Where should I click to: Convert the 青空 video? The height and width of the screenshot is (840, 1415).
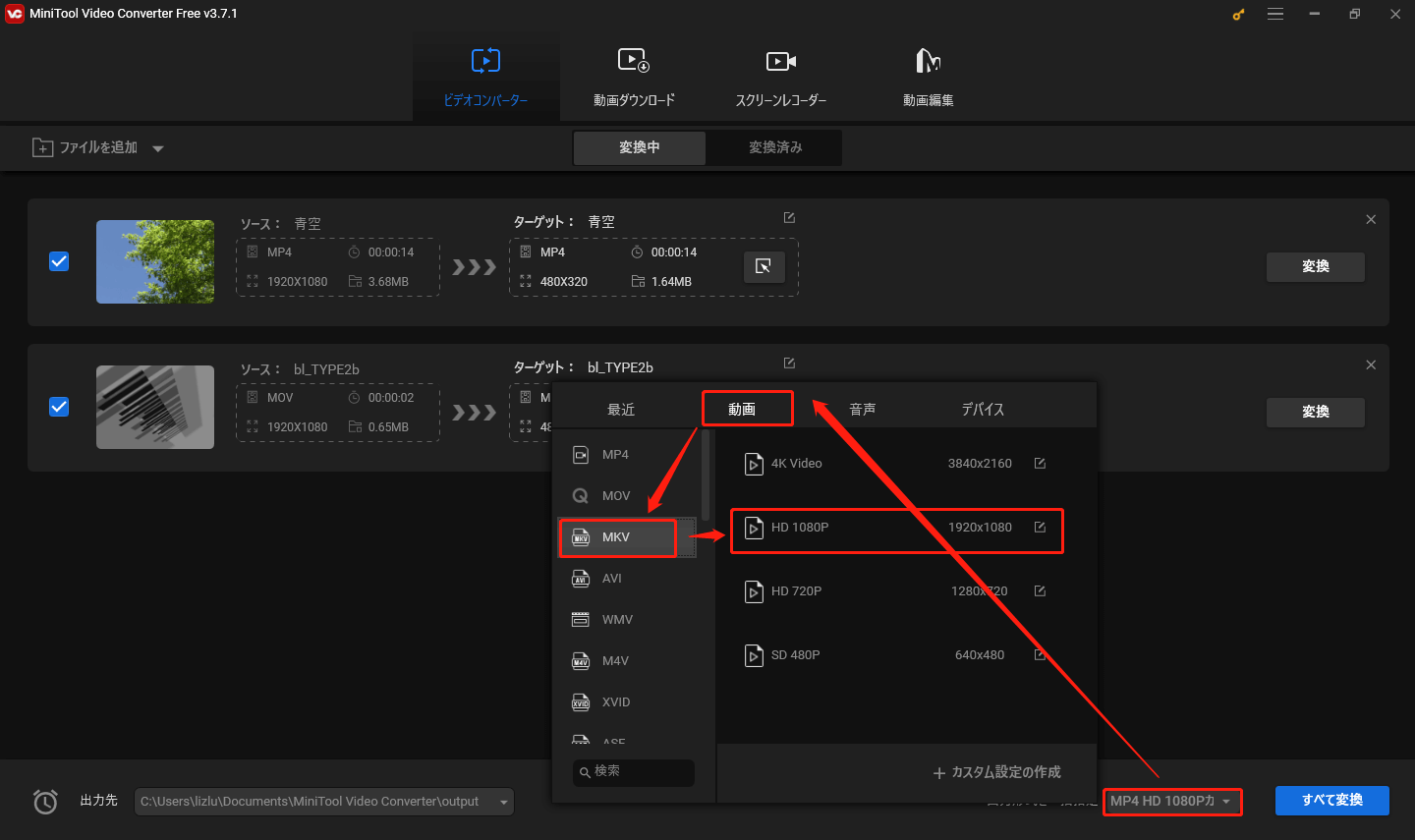click(x=1316, y=266)
